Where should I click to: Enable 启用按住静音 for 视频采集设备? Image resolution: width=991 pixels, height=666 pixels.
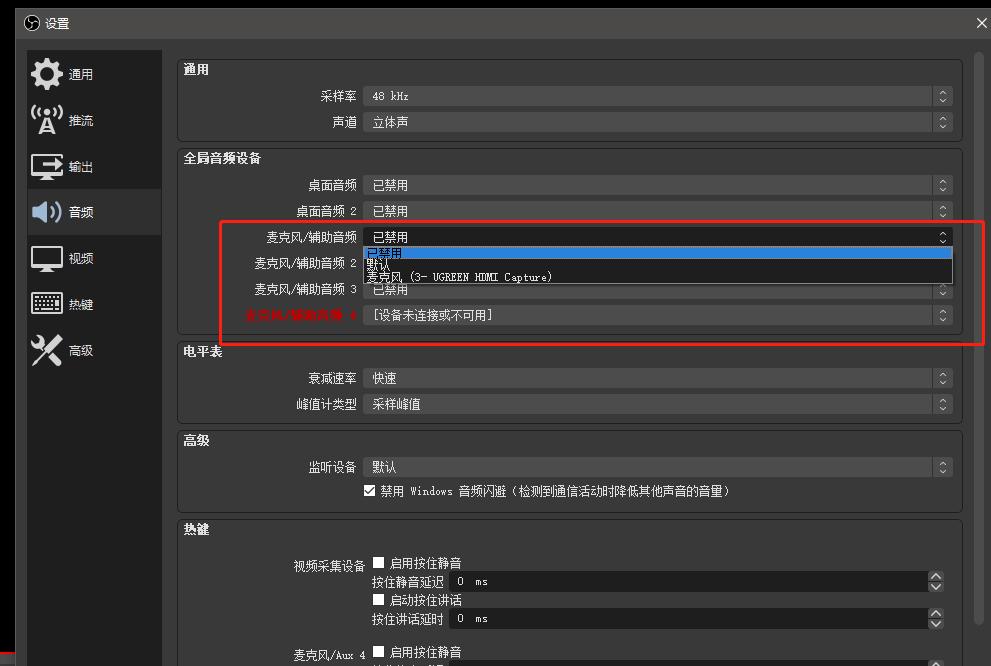378,562
